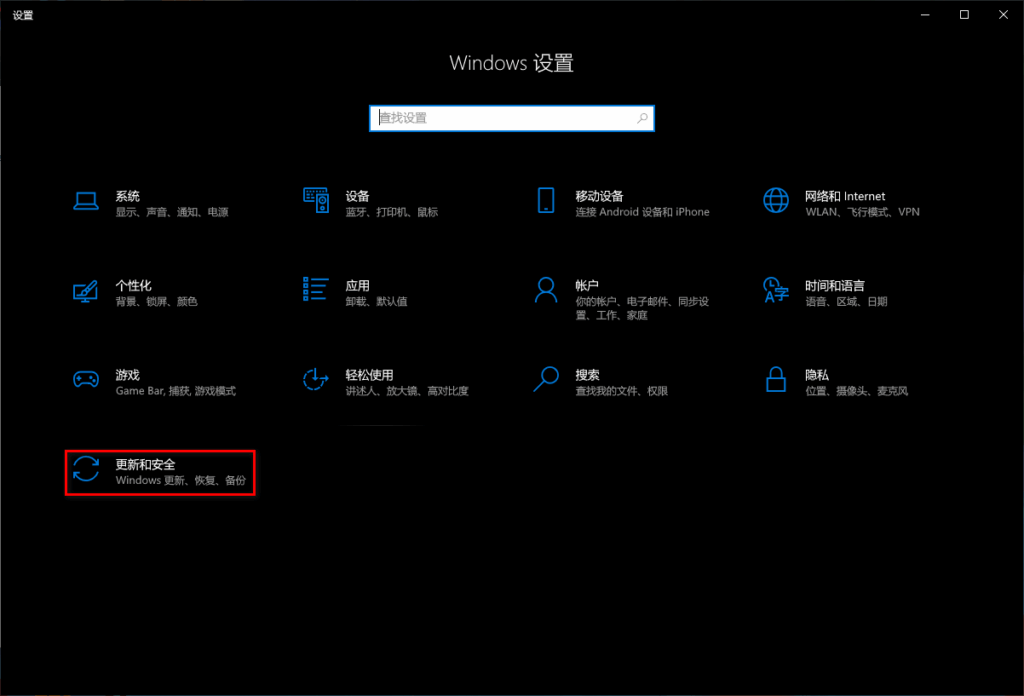
Task: Click text WLAN、飞行模式、VPN
Action: pyautogui.click(x=862, y=212)
